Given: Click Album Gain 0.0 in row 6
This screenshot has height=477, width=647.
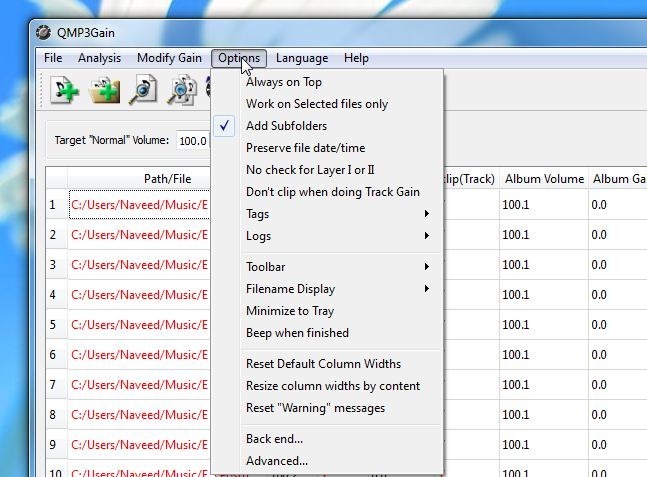Looking at the screenshot, I should pyautogui.click(x=618, y=355).
